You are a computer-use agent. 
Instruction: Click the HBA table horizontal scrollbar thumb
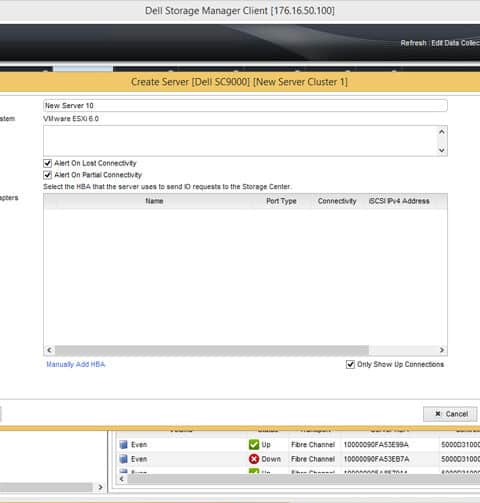(x=212, y=350)
